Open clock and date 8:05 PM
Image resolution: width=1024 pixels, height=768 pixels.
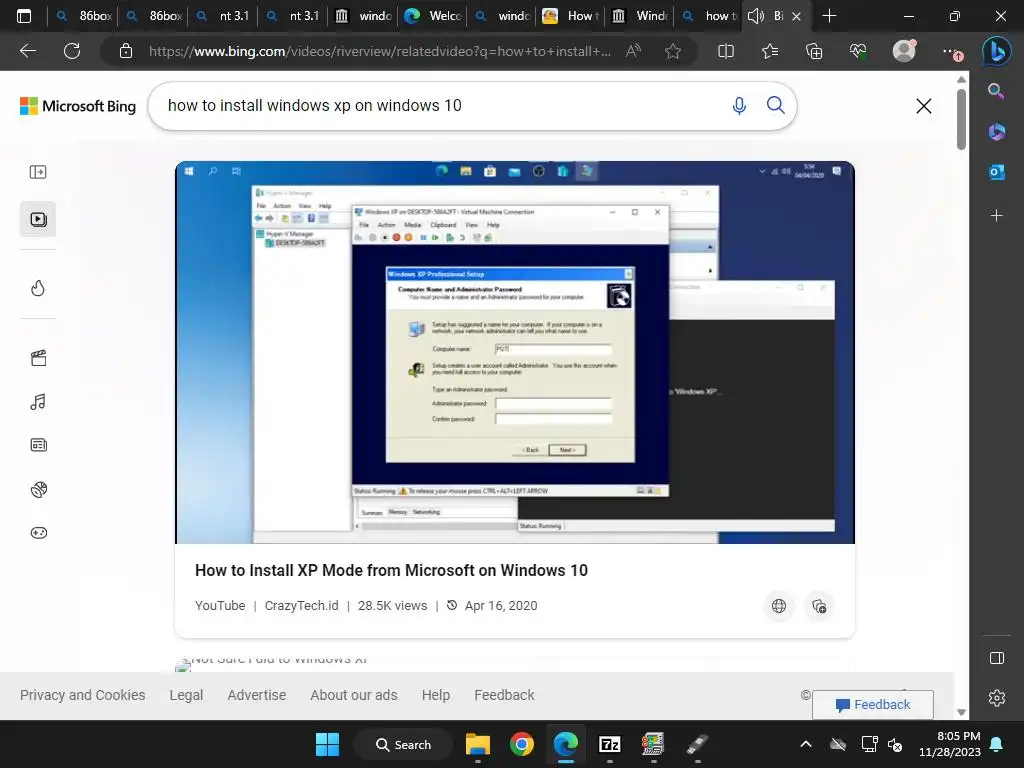pos(950,744)
